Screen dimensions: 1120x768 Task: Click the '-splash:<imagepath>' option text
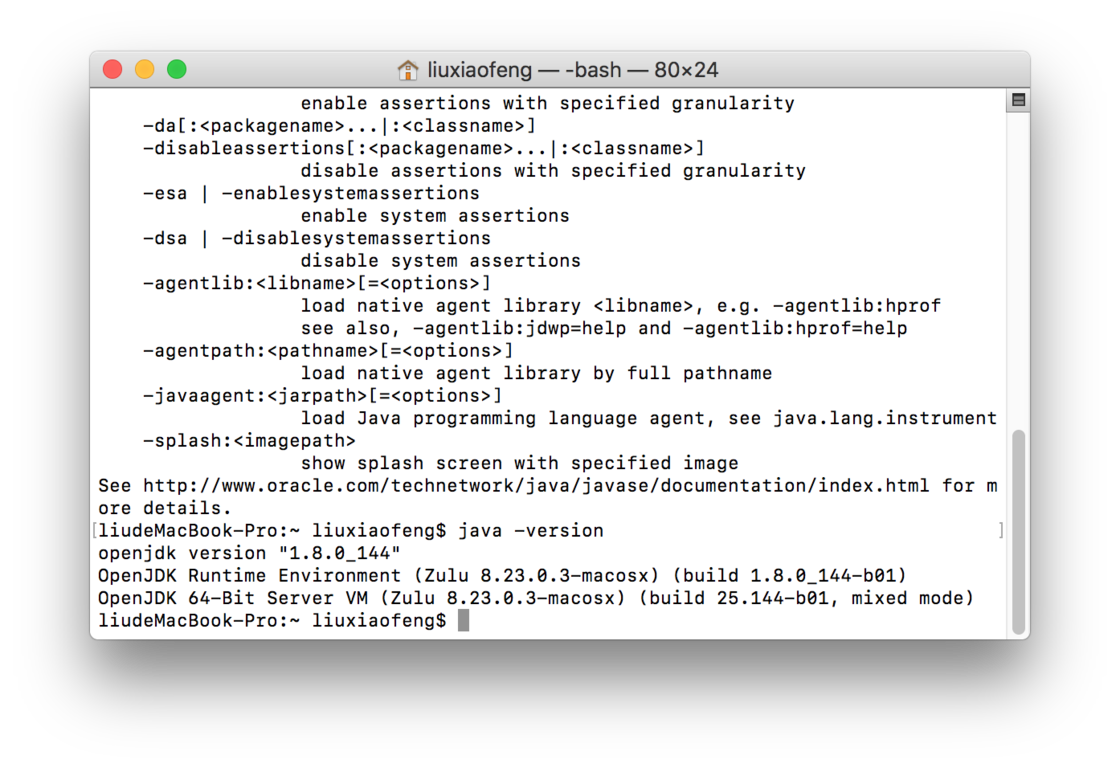(x=249, y=441)
